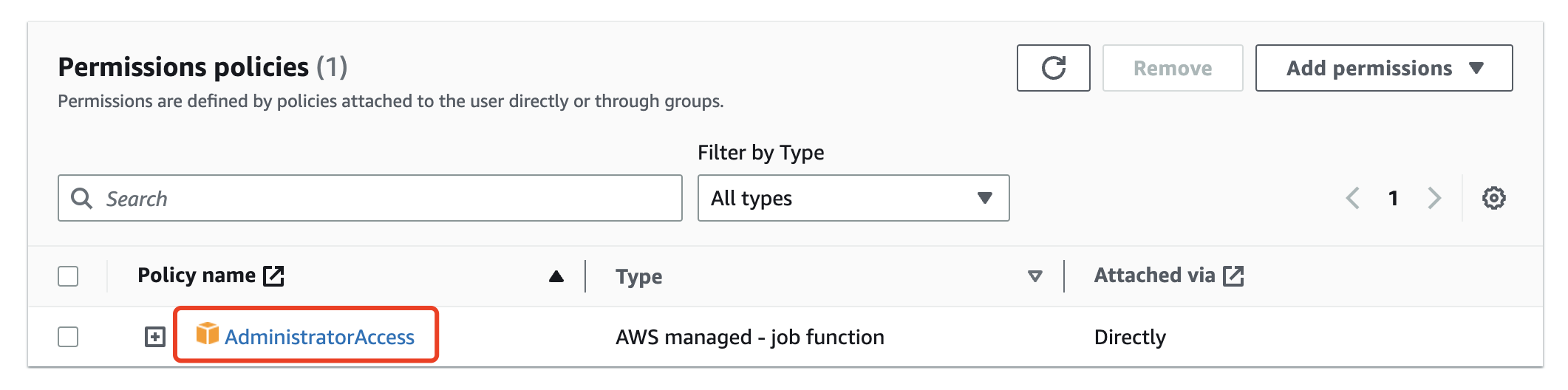Open table preferences with the gear icon
The height and width of the screenshot is (390, 1568).
coord(1493,198)
